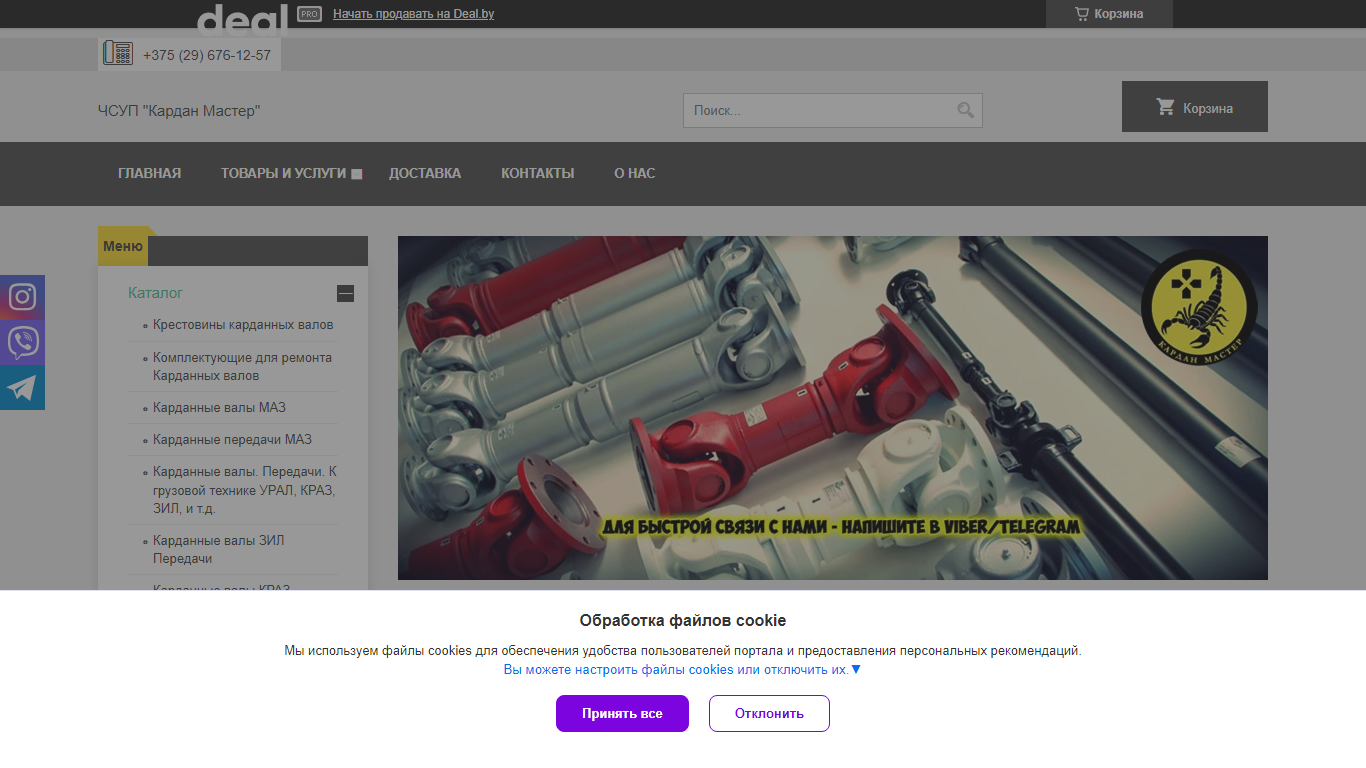Screen dimensions: 1366x768
Task: Open the О нас menu item
Action: point(635,173)
